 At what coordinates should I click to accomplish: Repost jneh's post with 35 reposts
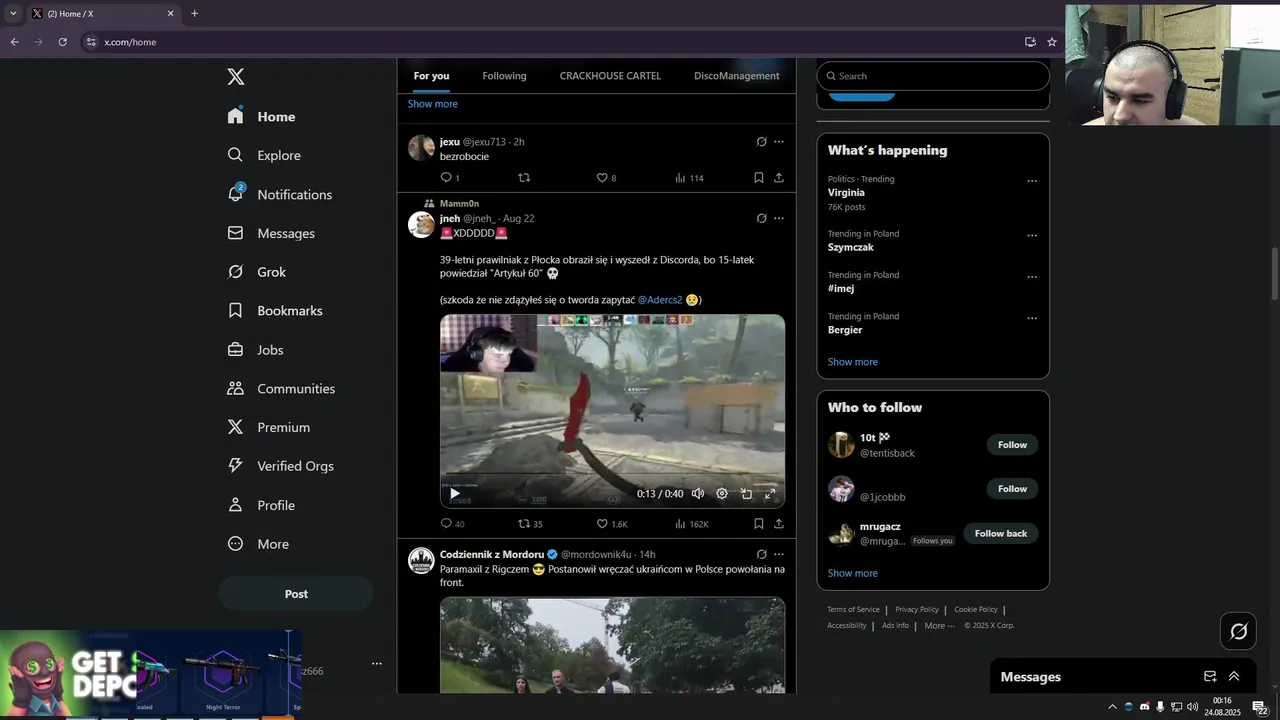[530, 524]
